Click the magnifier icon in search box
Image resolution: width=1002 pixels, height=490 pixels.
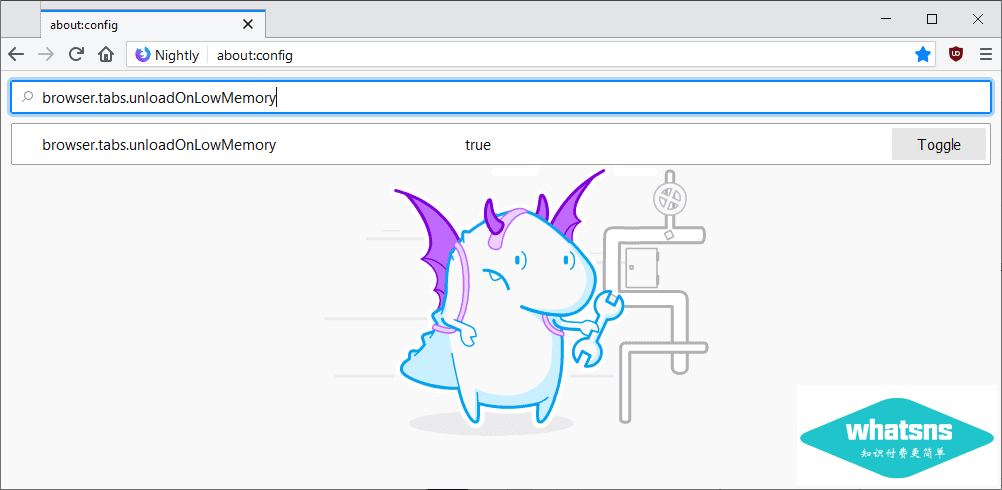pyautogui.click(x=27, y=97)
